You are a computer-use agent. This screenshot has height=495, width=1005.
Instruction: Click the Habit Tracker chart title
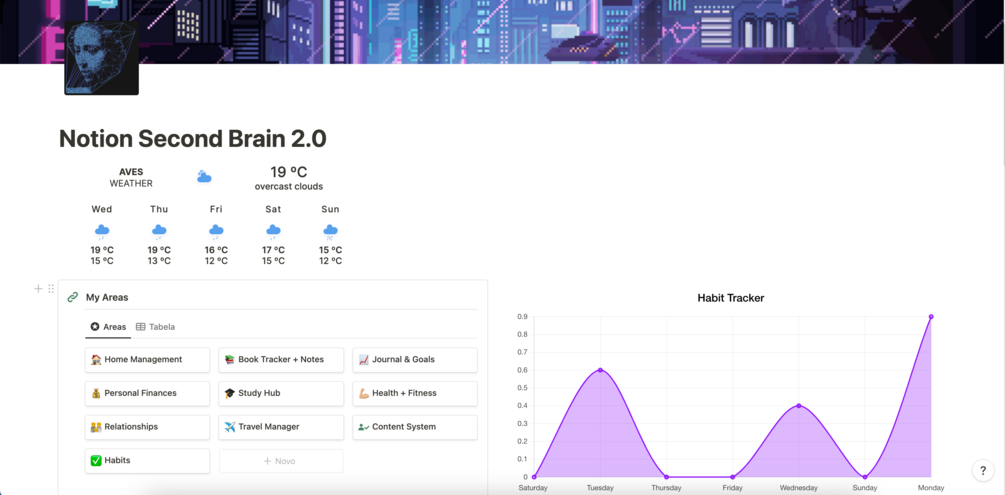coord(731,298)
